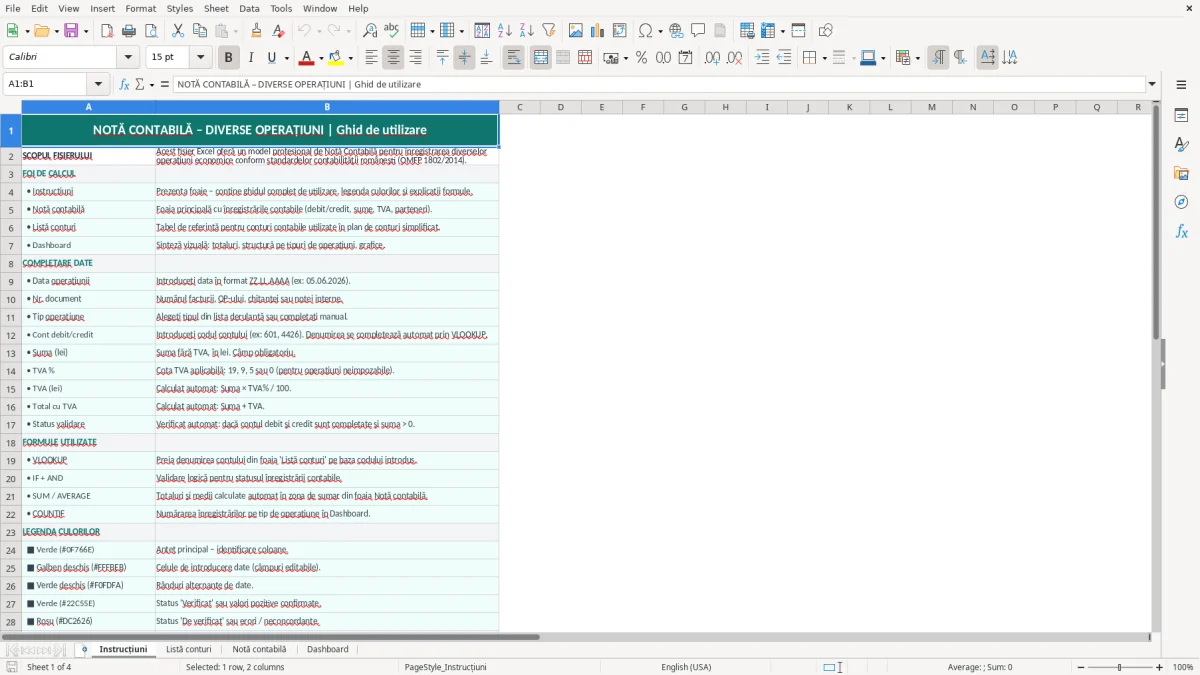The height and width of the screenshot is (675, 1200).
Task: Click the Spelling check icon
Action: pyautogui.click(x=392, y=31)
